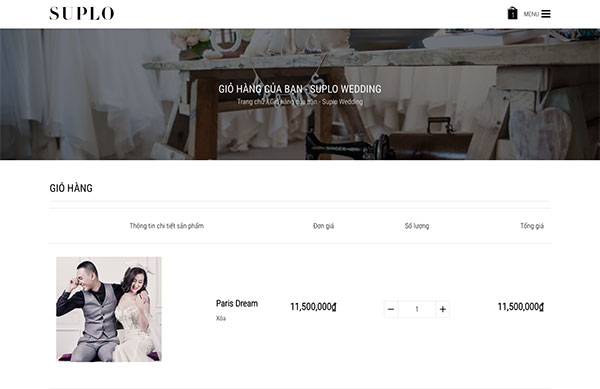Increase quantity with the plus button
Image resolution: width=600 pixels, height=389 pixels.
point(443,309)
